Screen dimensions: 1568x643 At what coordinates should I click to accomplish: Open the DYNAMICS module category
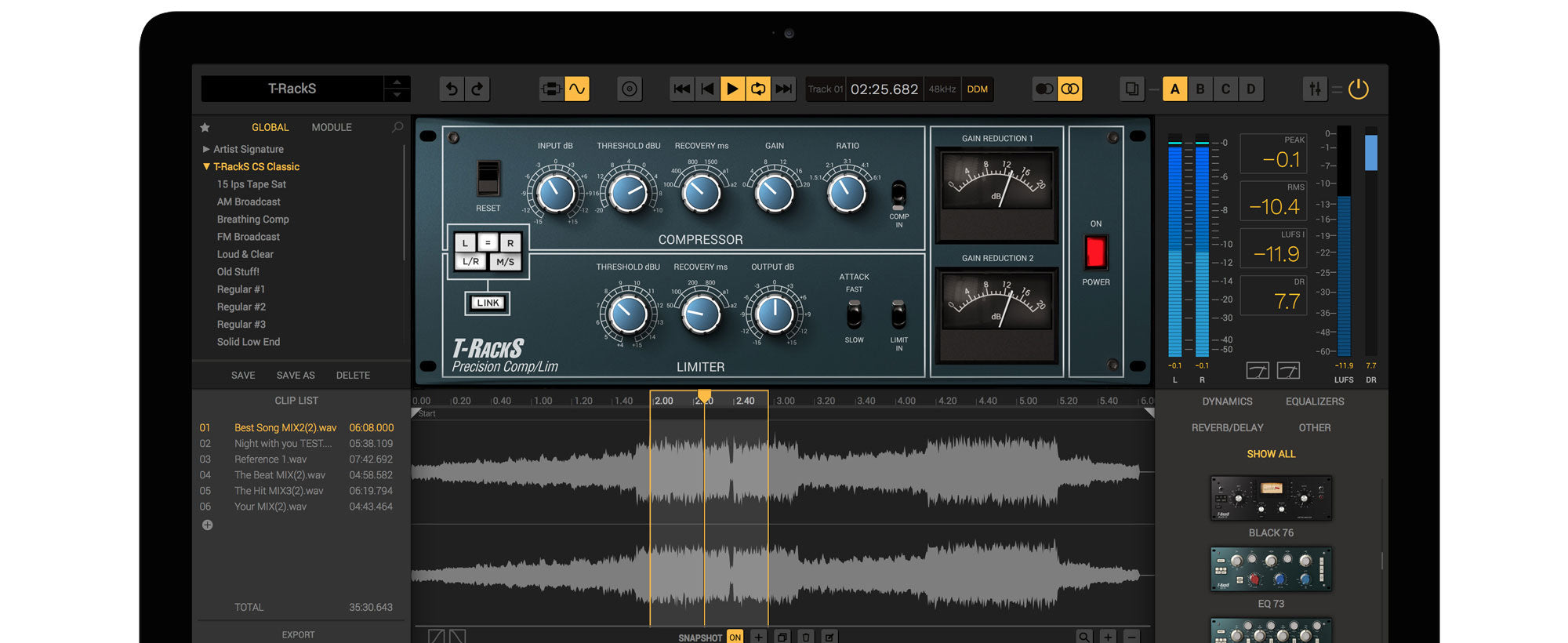click(x=1227, y=401)
